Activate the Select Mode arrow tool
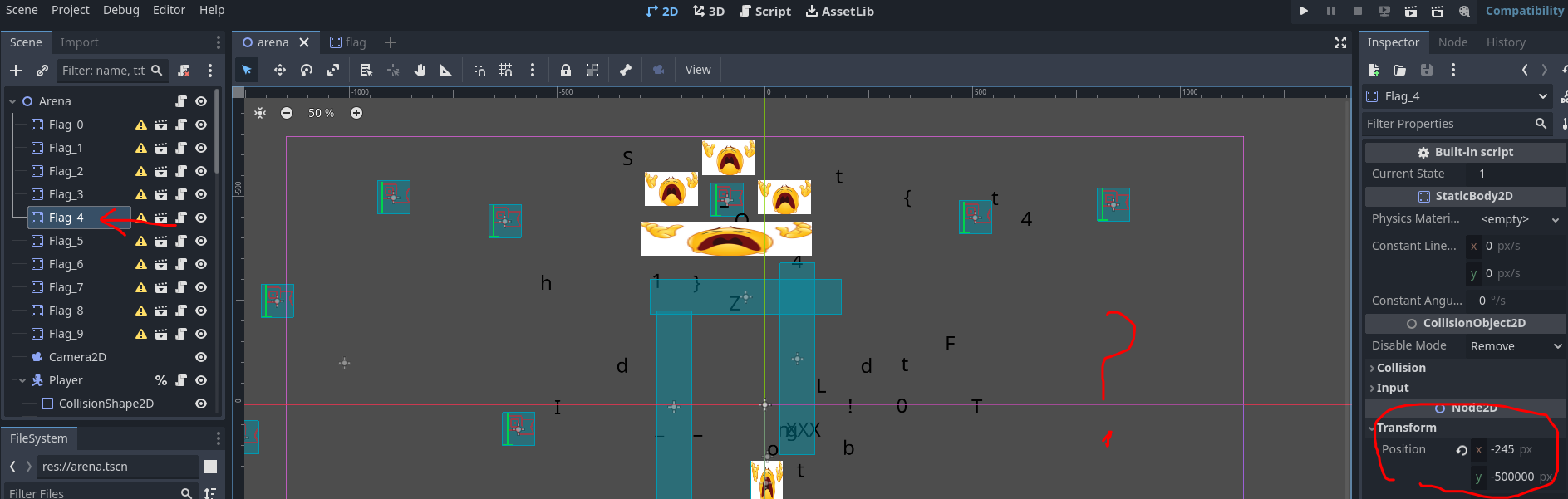This screenshot has width=1568, height=499. [247, 70]
